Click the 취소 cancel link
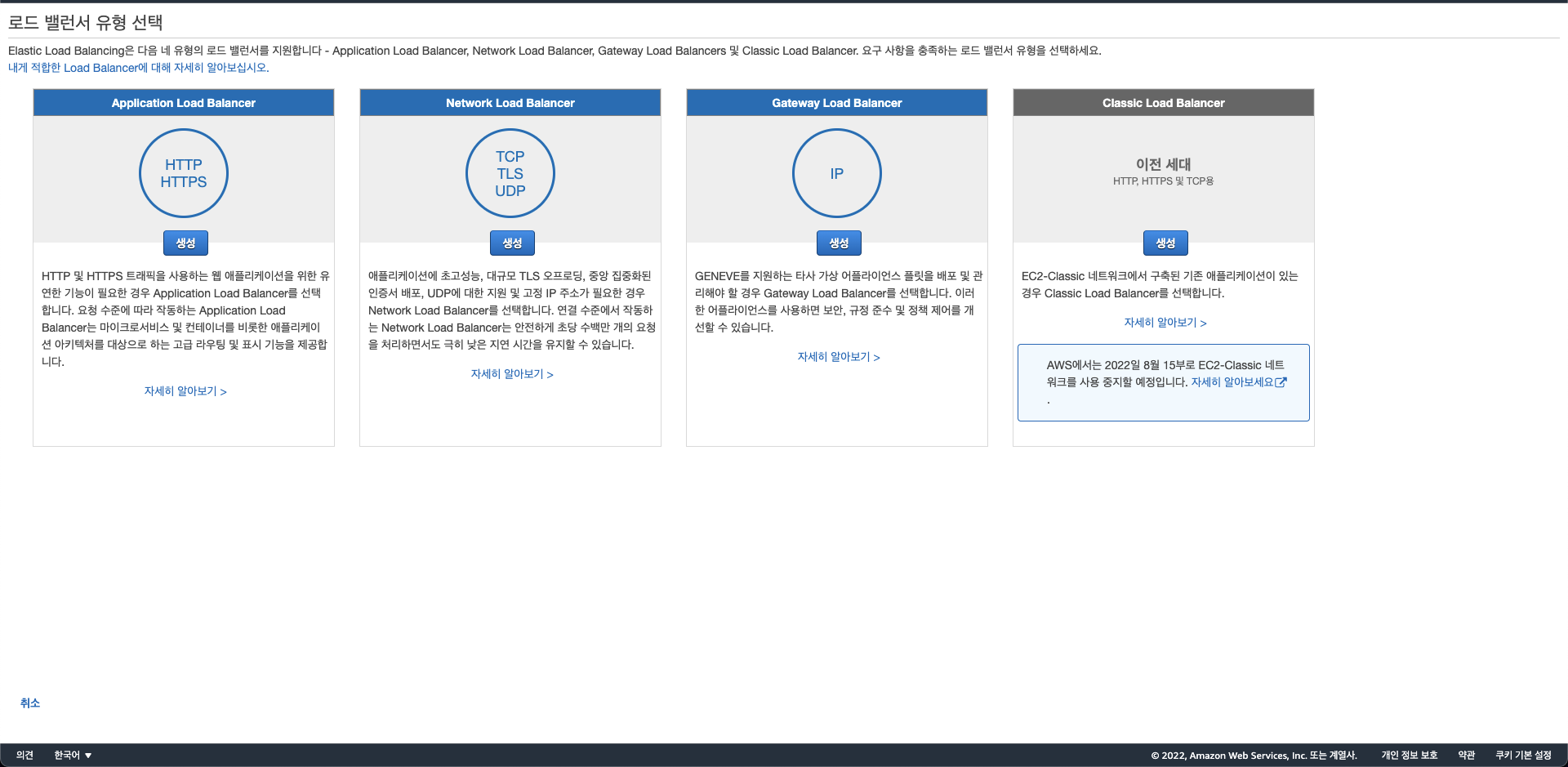Image resolution: width=1568 pixels, height=767 pixels. point(30,703)
